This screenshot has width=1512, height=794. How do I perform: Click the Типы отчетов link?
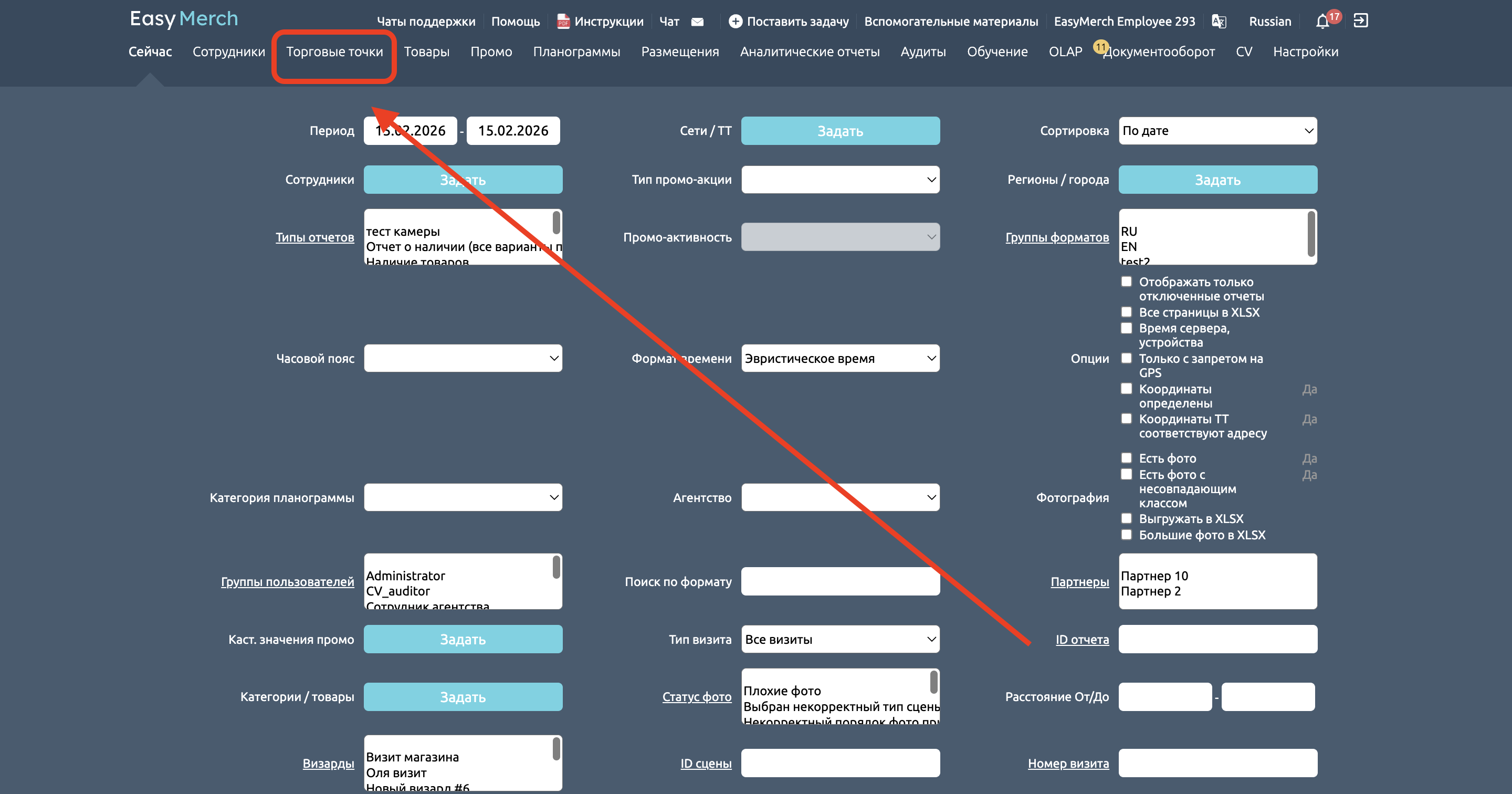(x=314, y=237)
